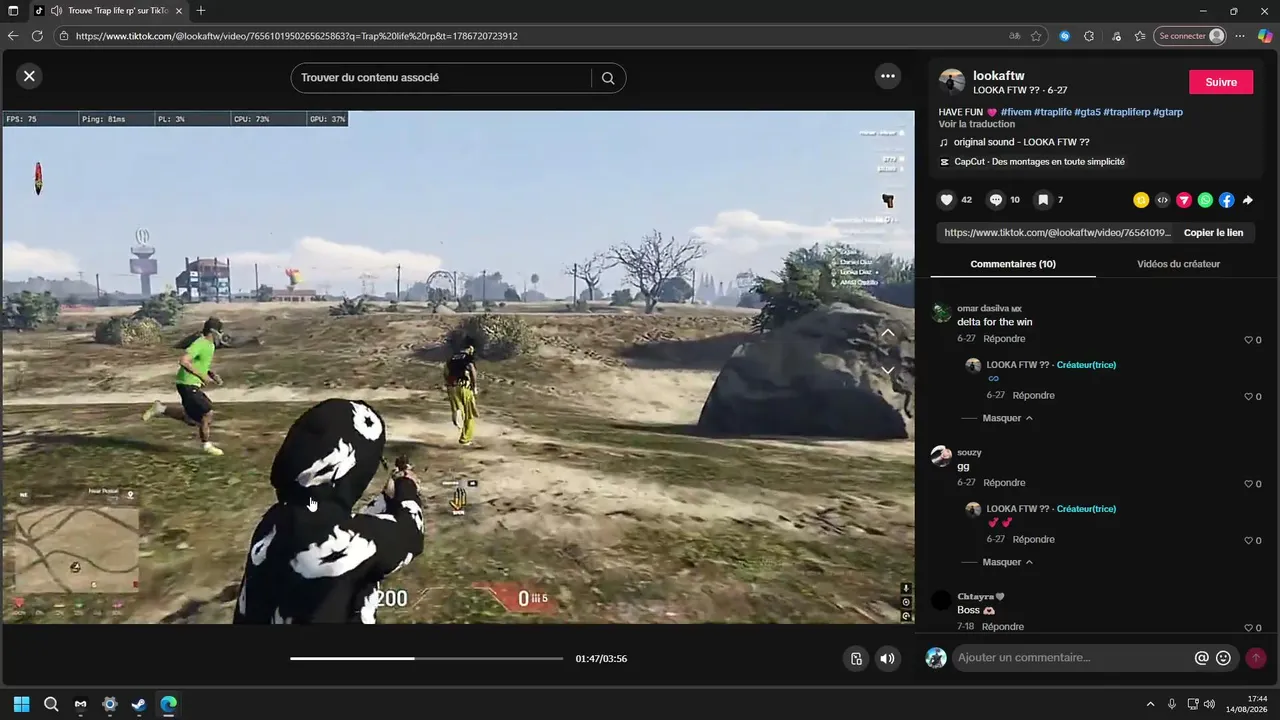Go to the next video using down chevron

(887, 369)
